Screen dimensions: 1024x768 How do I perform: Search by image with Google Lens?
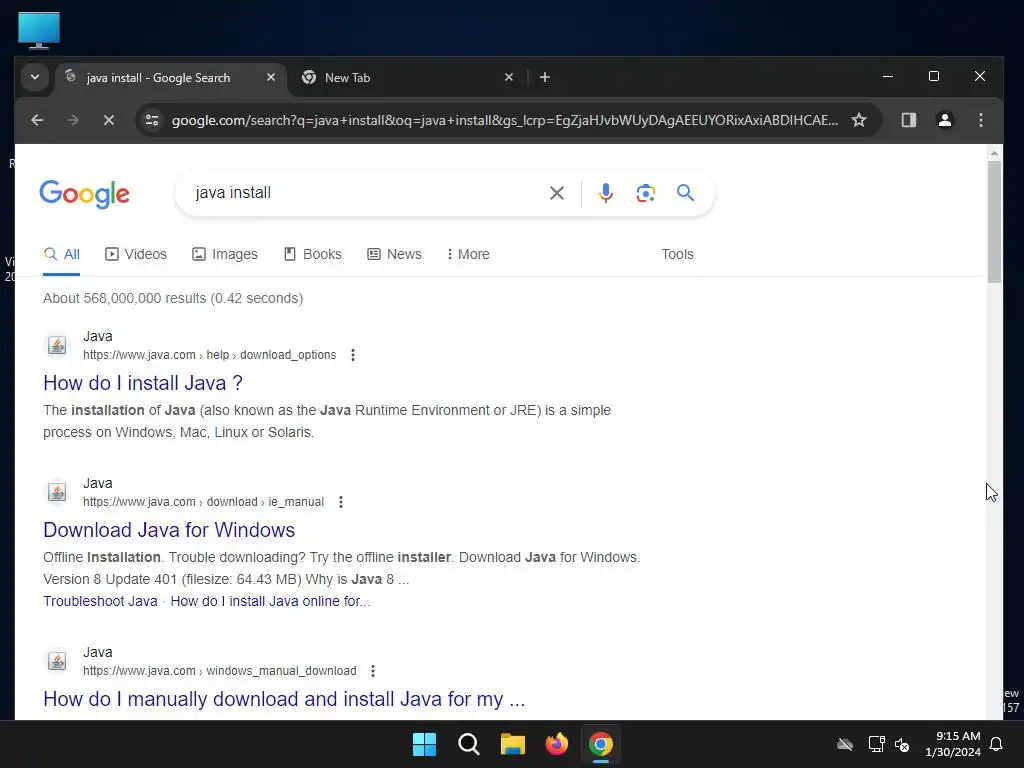click(x=645, y=193)
